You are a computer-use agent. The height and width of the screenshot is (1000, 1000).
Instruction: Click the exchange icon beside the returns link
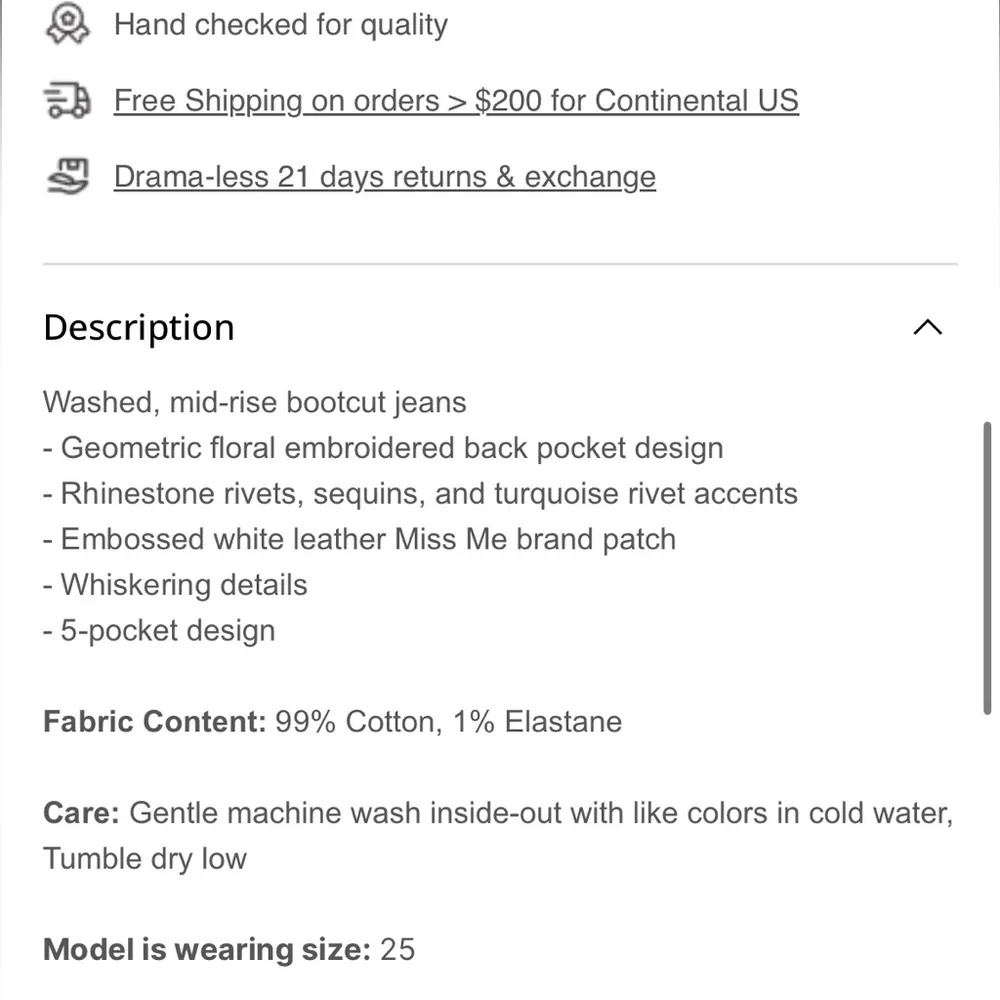(x=66, y=176)
